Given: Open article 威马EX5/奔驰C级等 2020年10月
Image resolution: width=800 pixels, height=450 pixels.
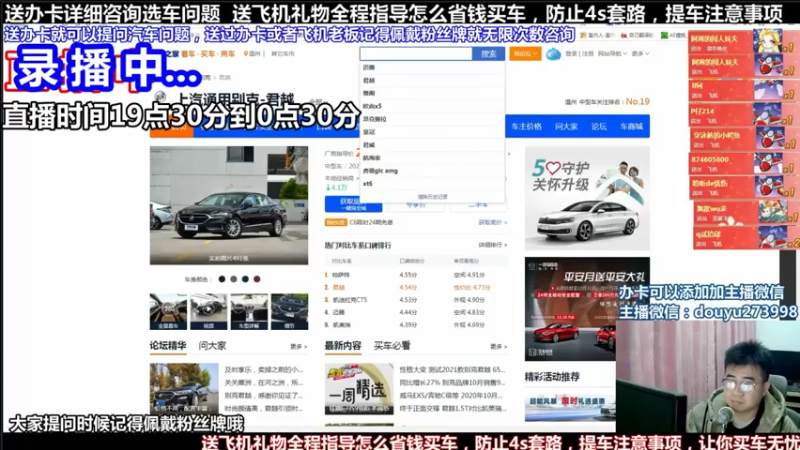Looking at the screenshot, I should (451, 395).
